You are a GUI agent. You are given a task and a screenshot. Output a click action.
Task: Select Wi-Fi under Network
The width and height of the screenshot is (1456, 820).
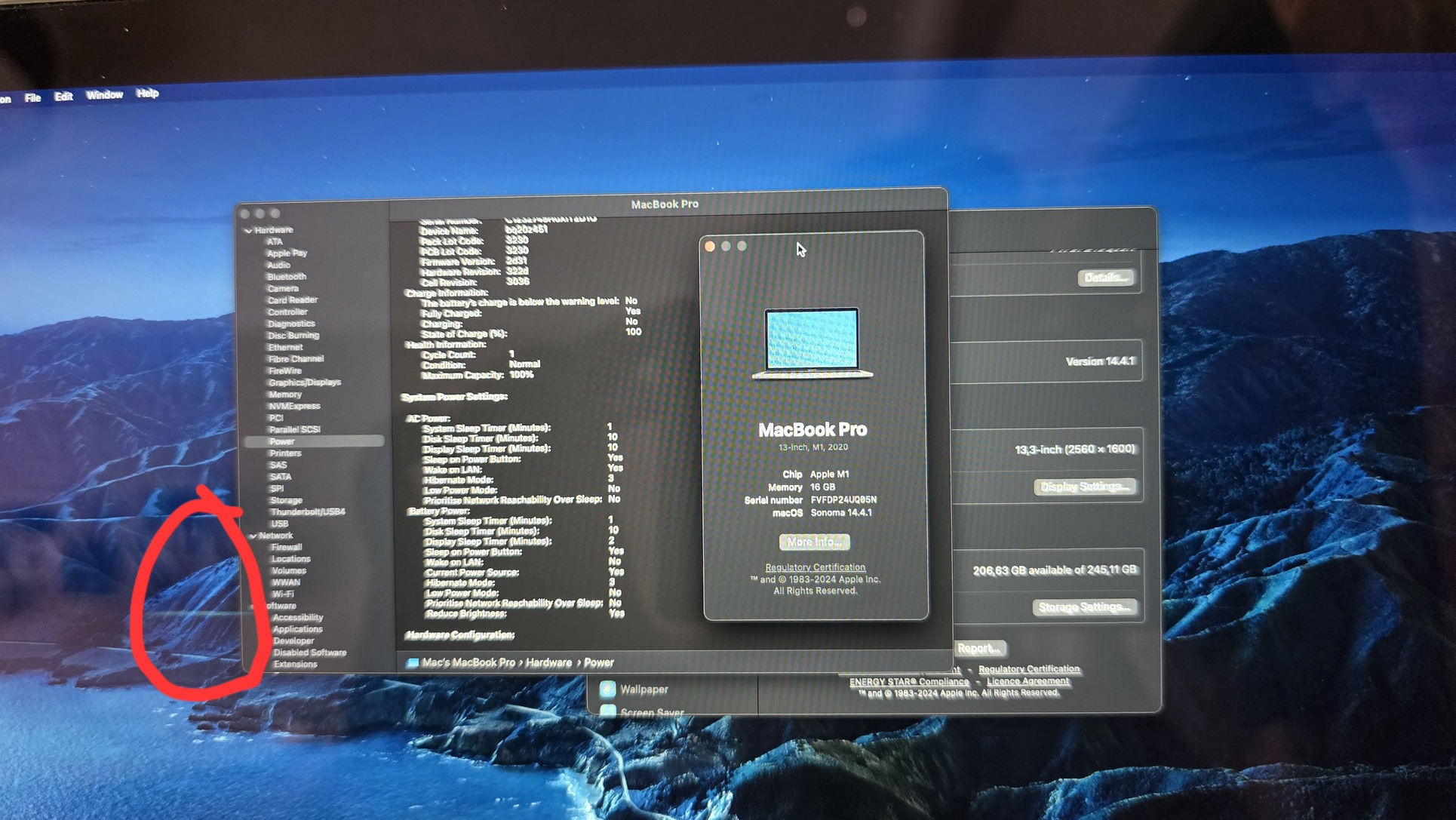[x=283, y=594]
